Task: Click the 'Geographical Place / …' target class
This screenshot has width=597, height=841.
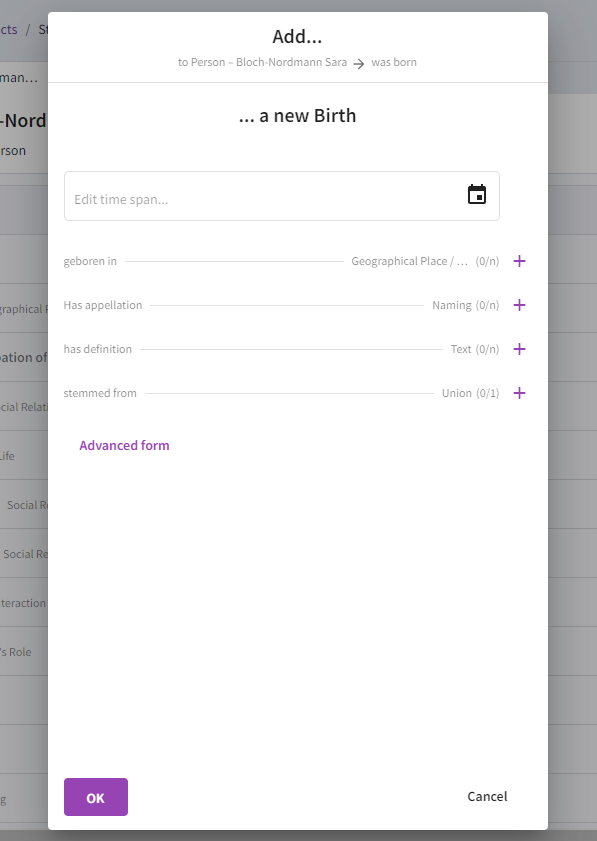Action: point(409,261)
